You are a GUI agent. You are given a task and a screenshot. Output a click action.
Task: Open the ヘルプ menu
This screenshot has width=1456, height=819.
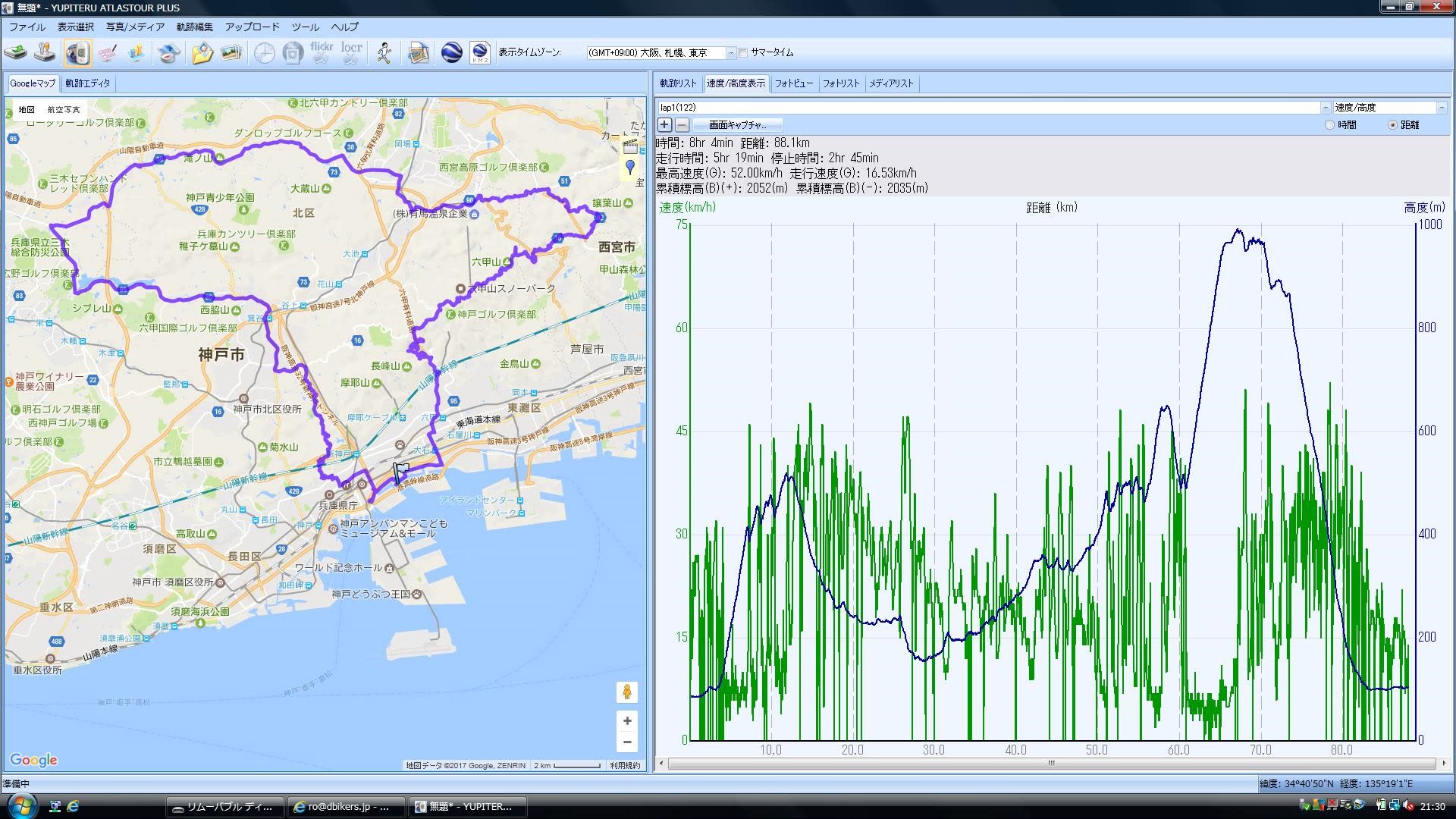pyautogui.click(x=344, y=27)
